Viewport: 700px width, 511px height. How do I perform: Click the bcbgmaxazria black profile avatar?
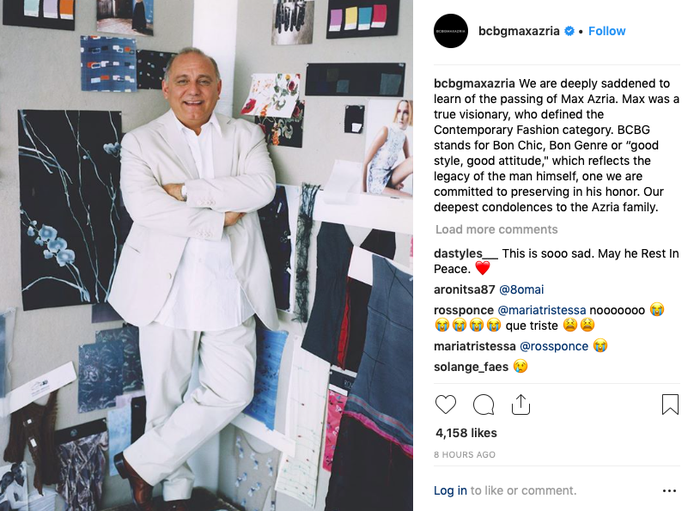[x=451, y=31]
